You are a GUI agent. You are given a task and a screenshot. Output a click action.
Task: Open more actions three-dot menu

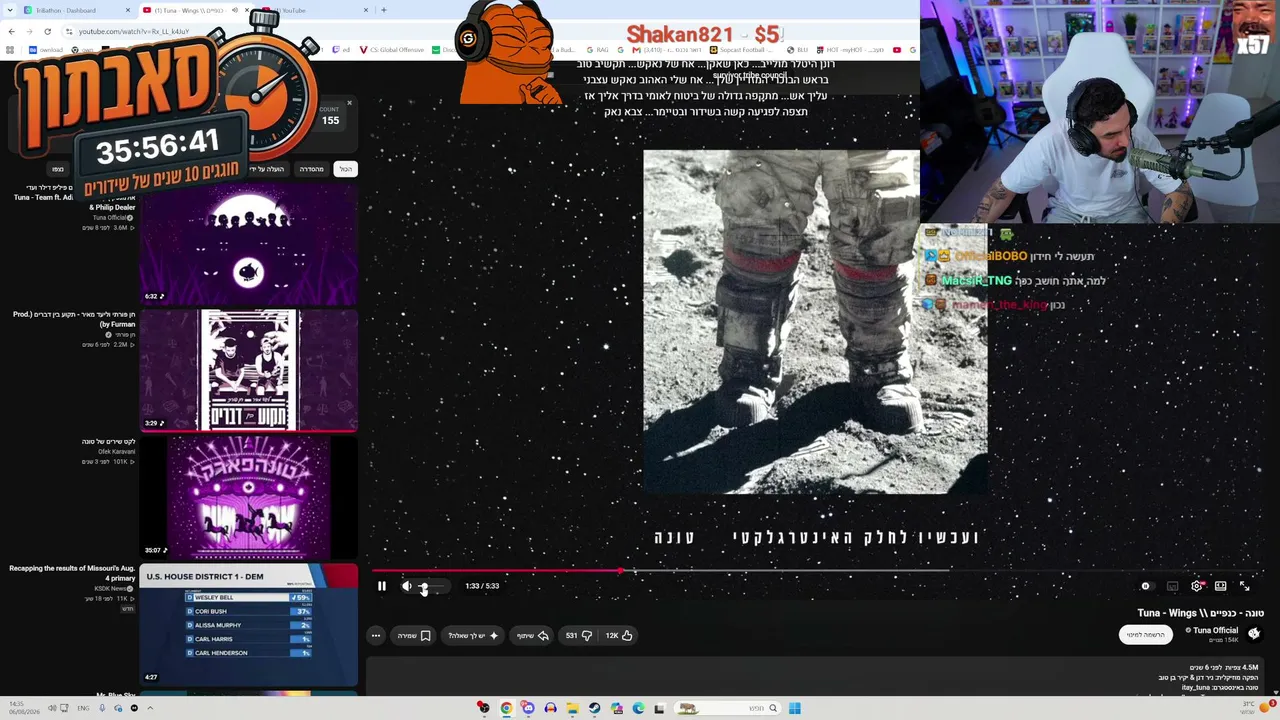(376, 635)
